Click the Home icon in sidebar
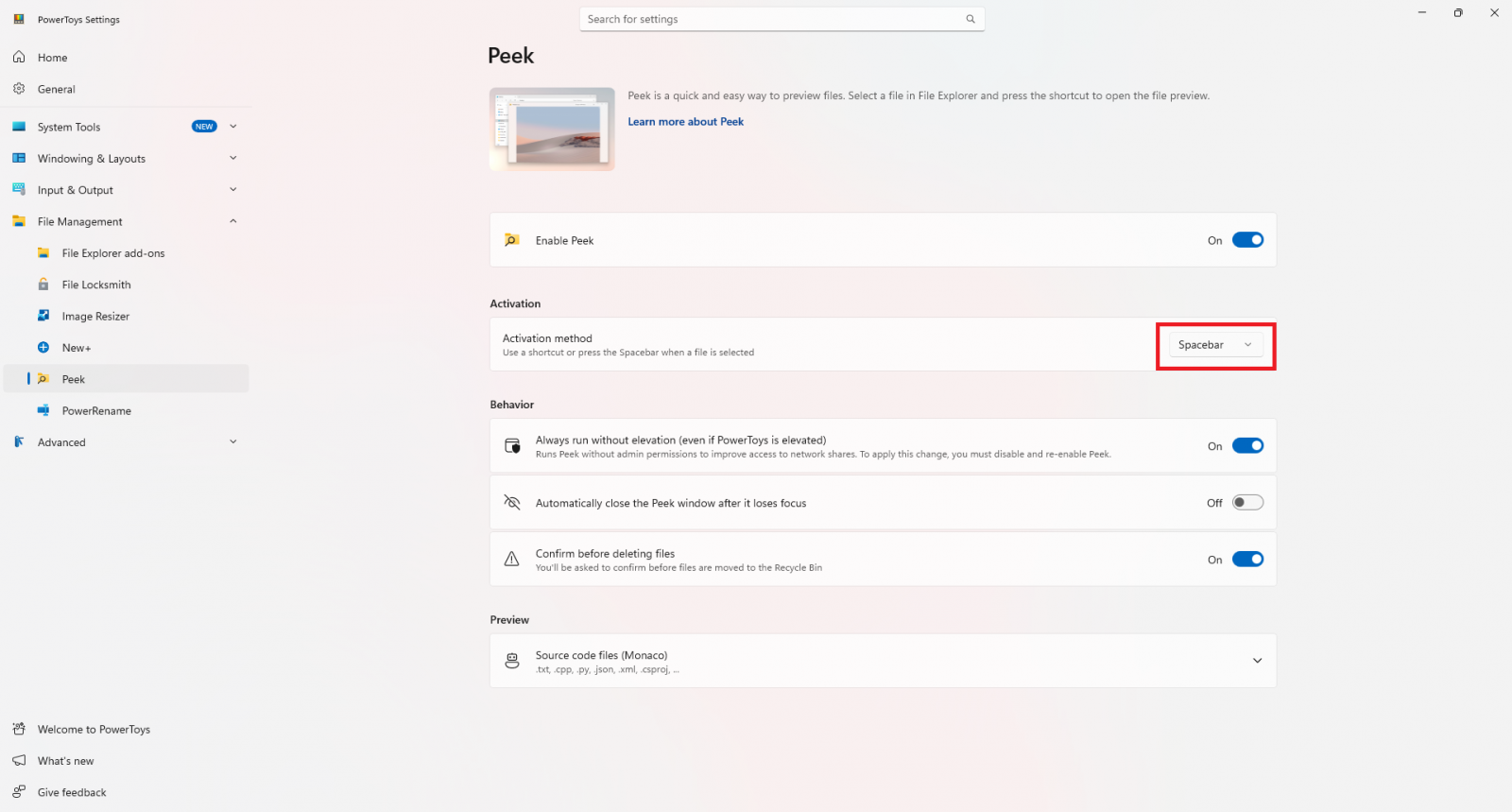This screenshot has width=1512, height=812. 19,58
